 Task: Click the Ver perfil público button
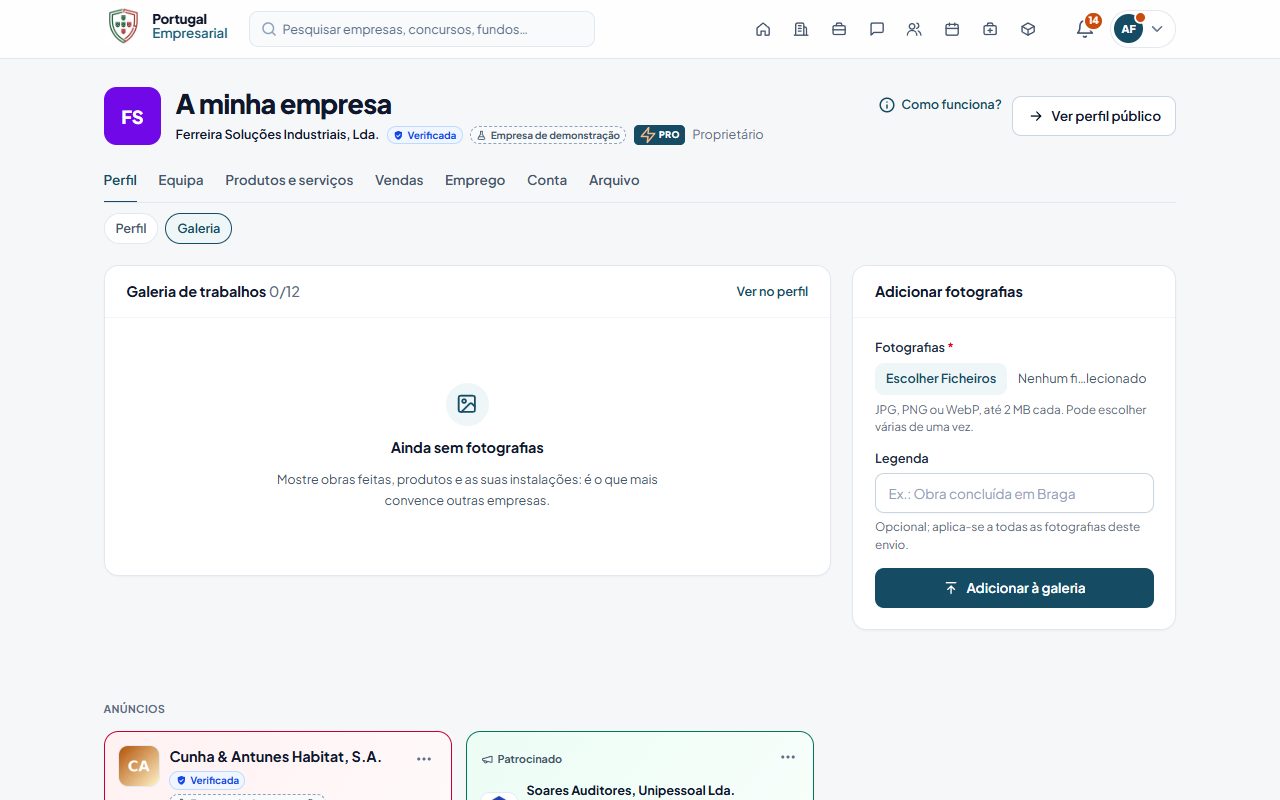pos(1094,116)
